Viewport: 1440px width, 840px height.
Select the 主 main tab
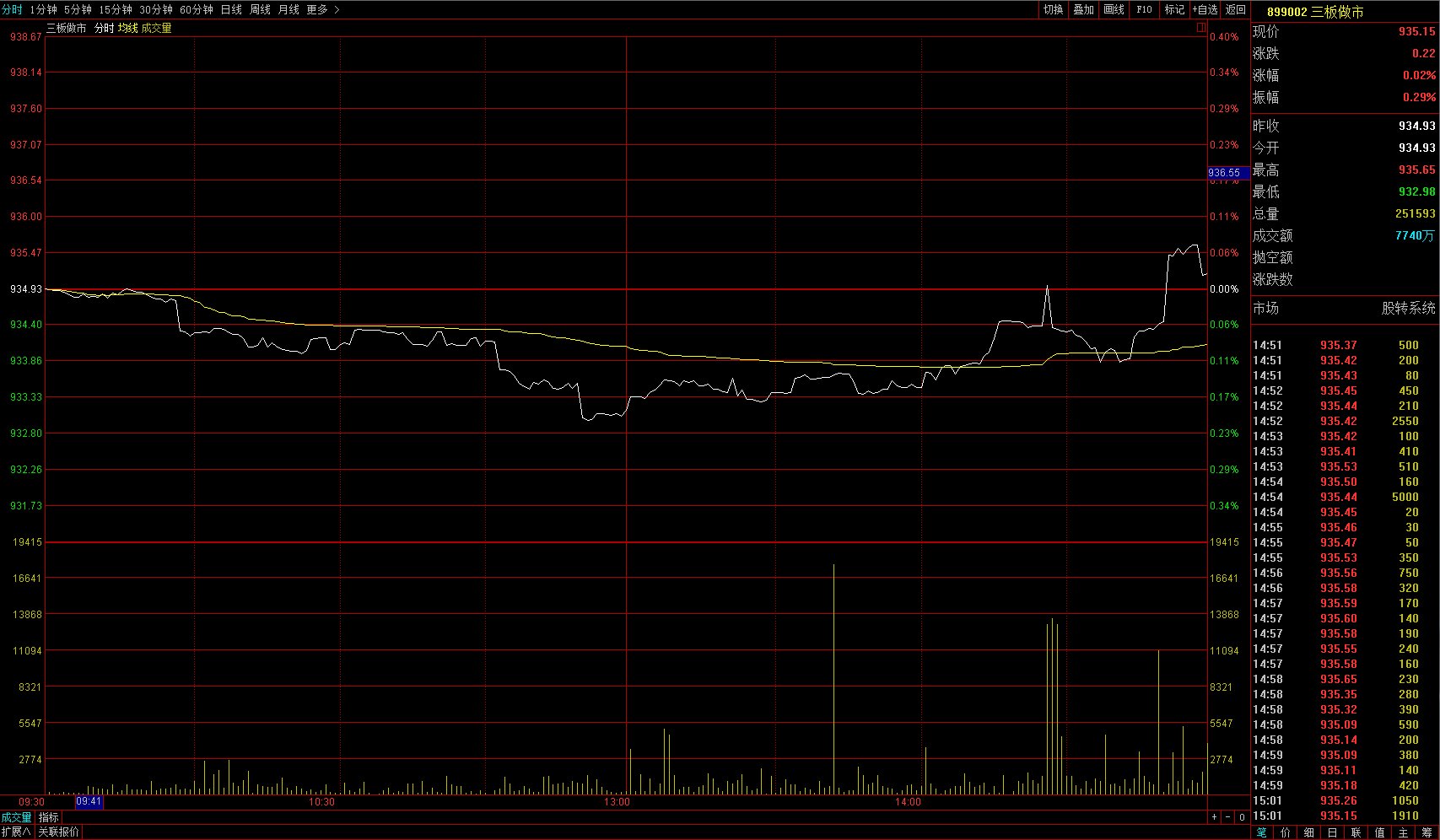tap(1403, 832)
